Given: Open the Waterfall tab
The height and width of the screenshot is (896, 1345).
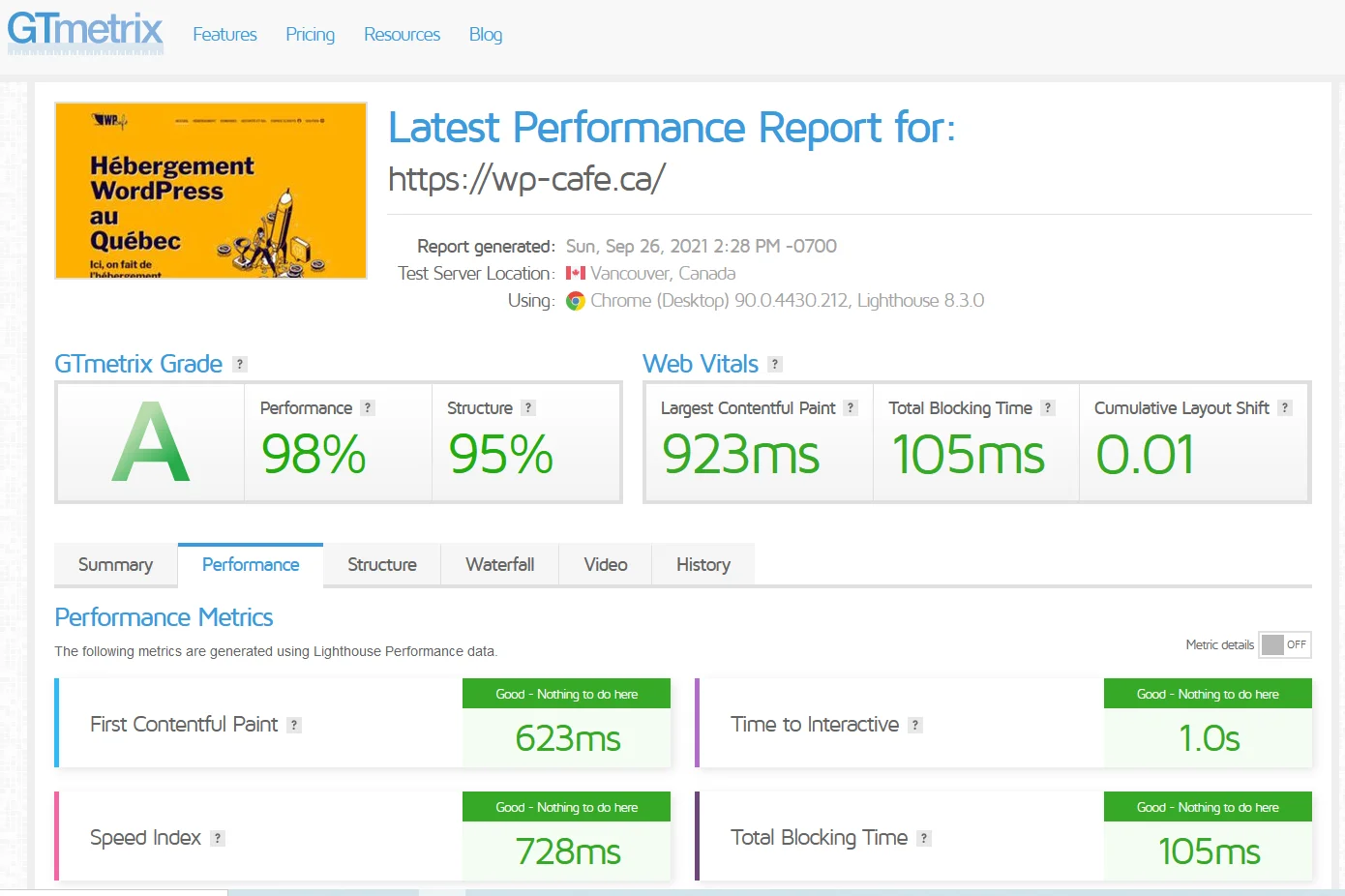Looking at the screenshot, I should click(499, 565).
